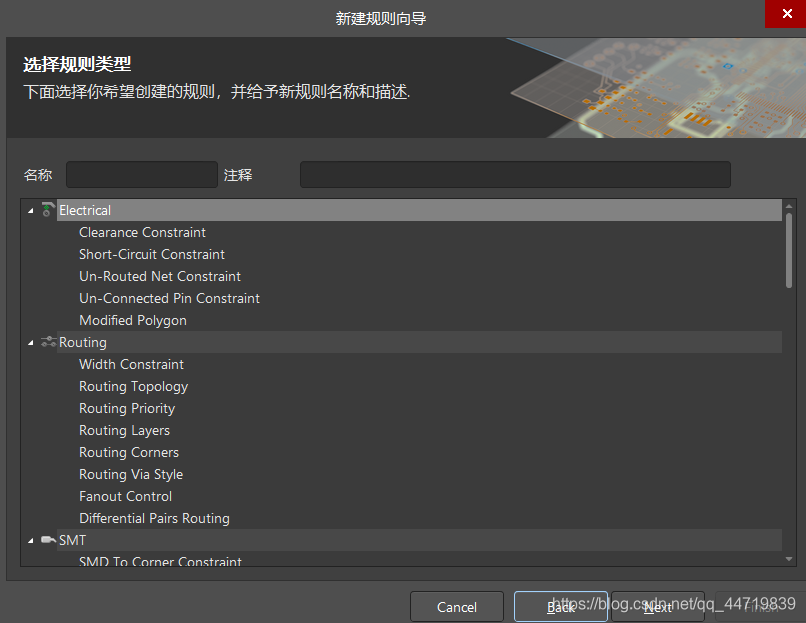Click the SMT category icon
806x623 pixels.
click(48, 540)
